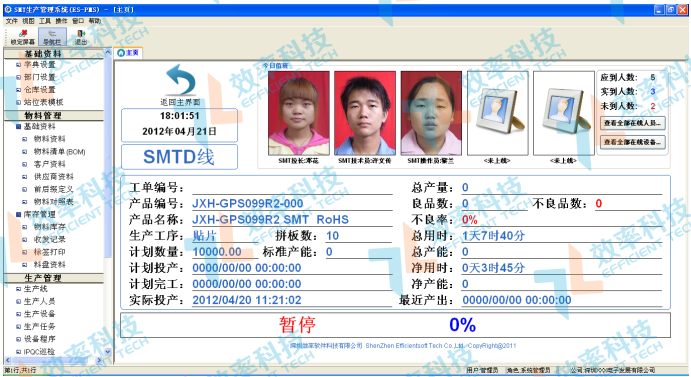
Task: Open 前后缀定义 in the navigation tree
Action: [x=54, y=190]
